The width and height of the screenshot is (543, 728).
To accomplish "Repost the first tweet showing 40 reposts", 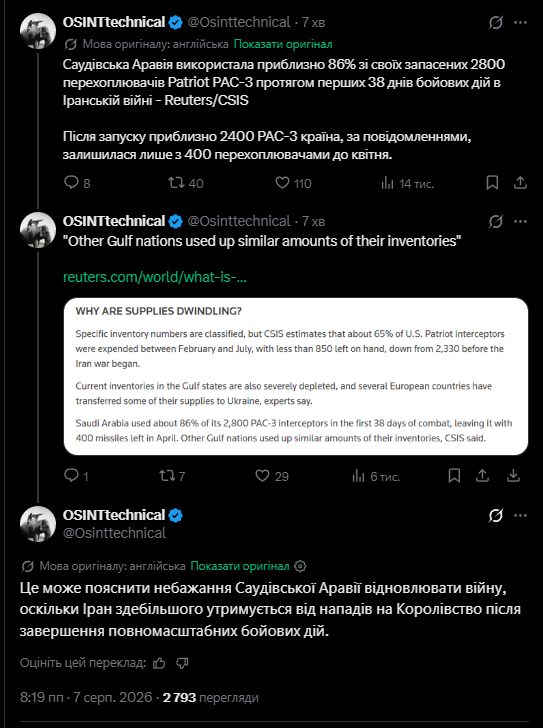I will pos(186,183).
